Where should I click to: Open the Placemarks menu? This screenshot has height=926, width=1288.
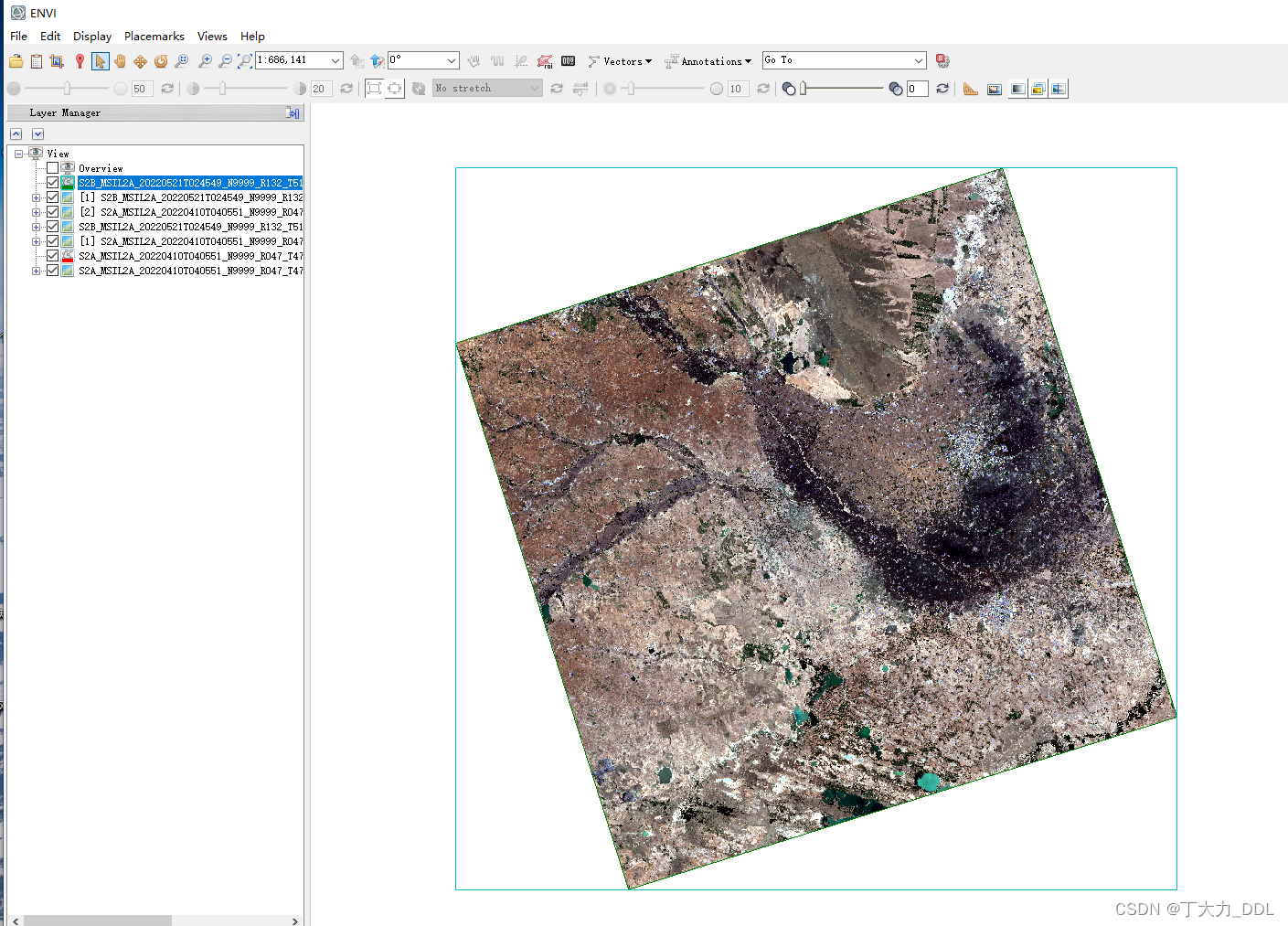[154, 37]
